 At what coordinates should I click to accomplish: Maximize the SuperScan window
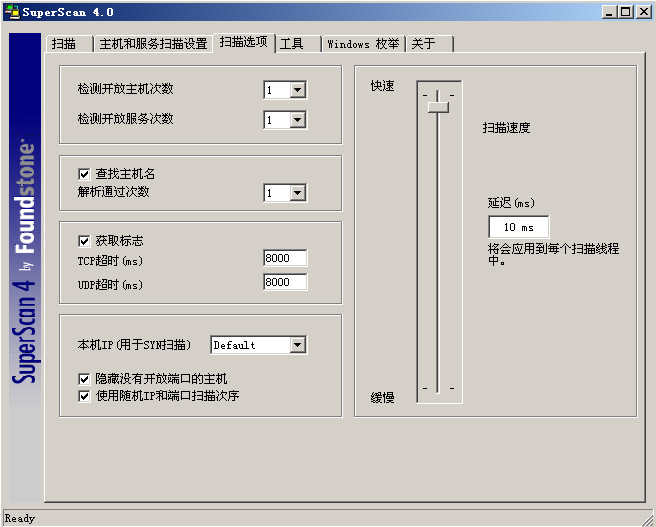coord(625,12)
